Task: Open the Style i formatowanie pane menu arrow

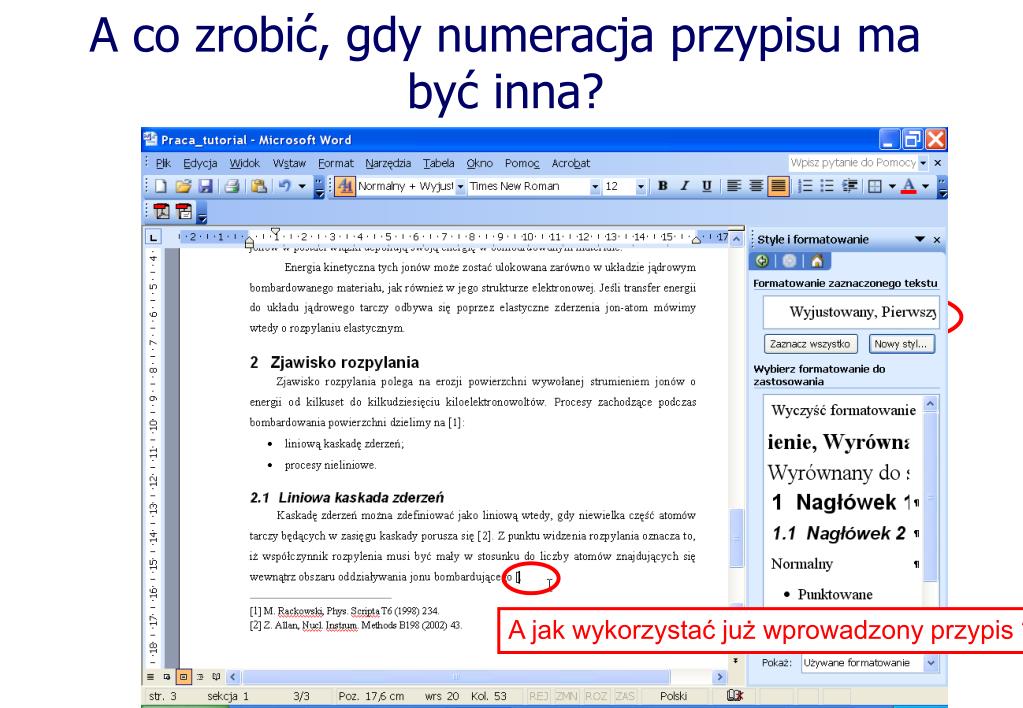Action: pos(920,239)
